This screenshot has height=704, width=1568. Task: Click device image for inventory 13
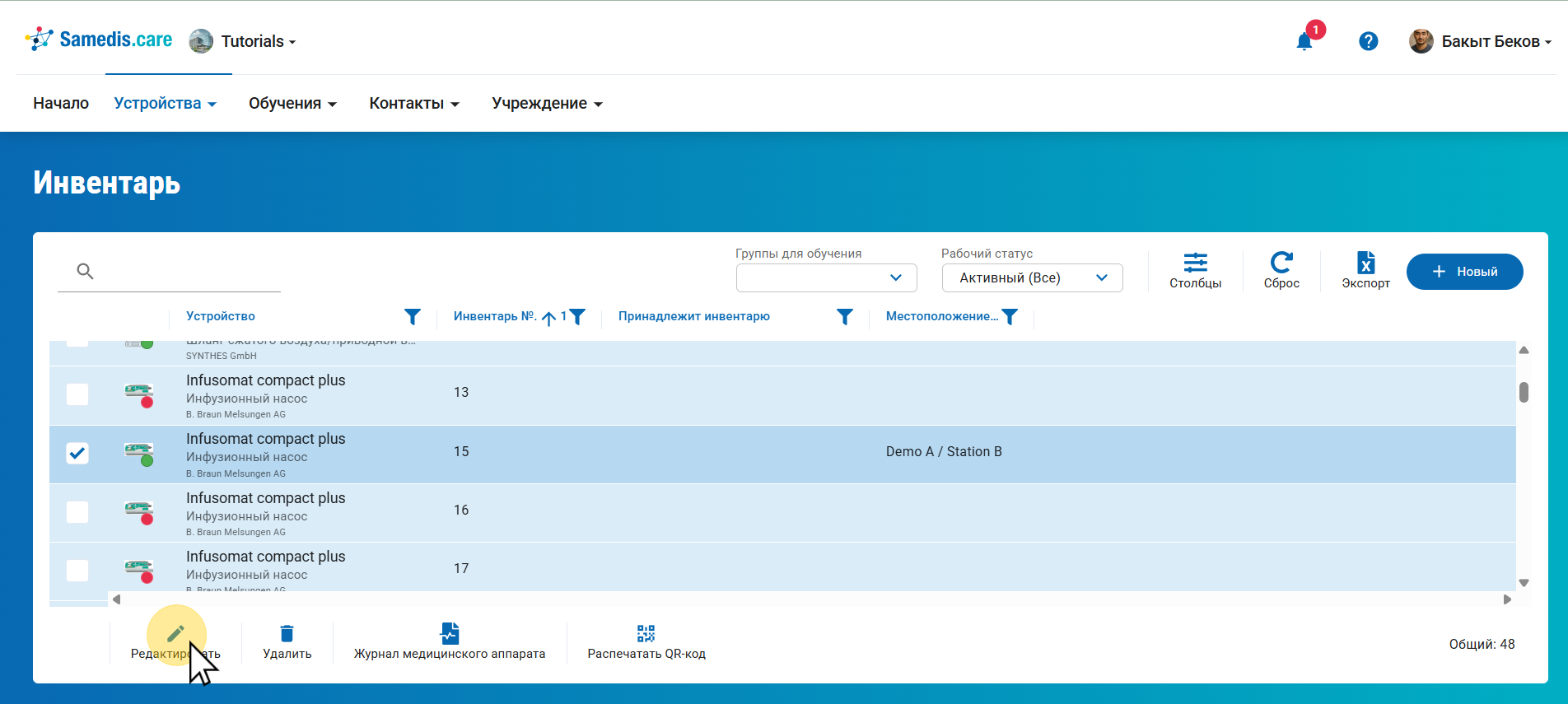point(139,394)
